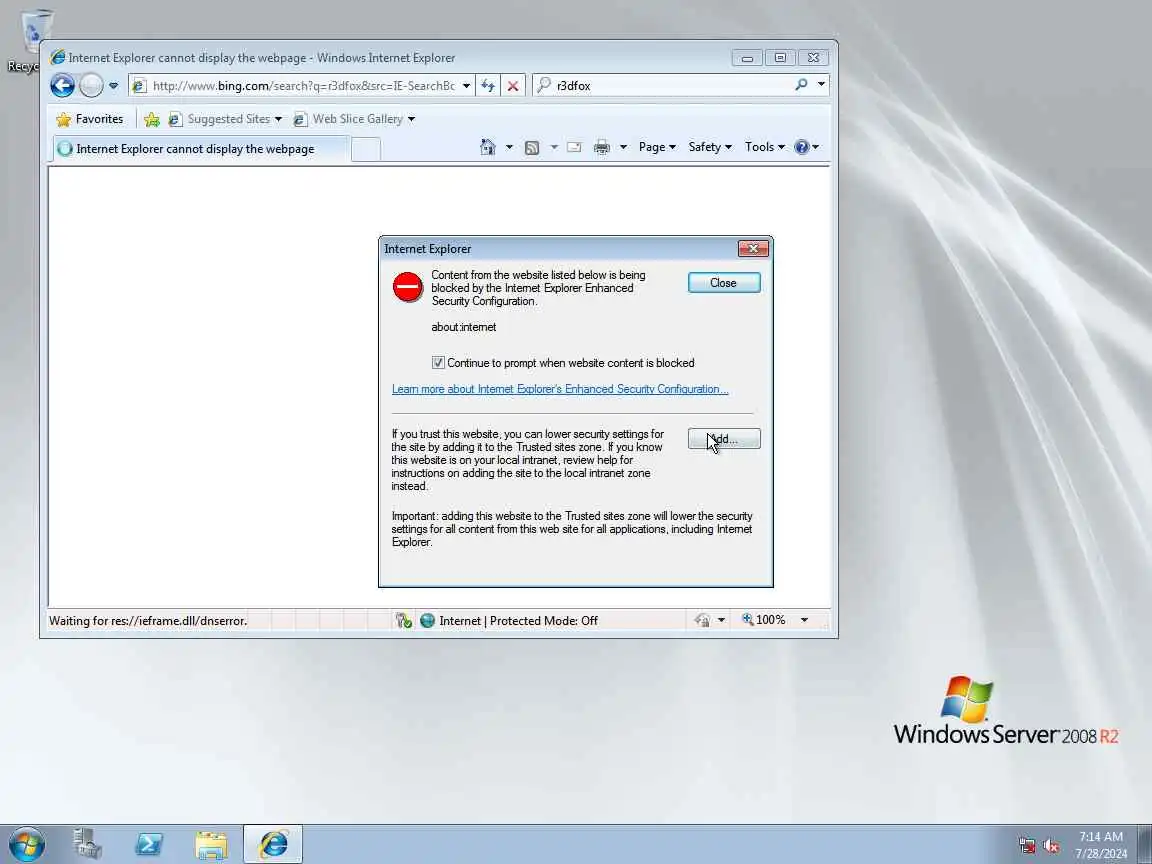Click the red Stop loading icon
This screenshot has height=864, width=1152.
click(513, 86)
